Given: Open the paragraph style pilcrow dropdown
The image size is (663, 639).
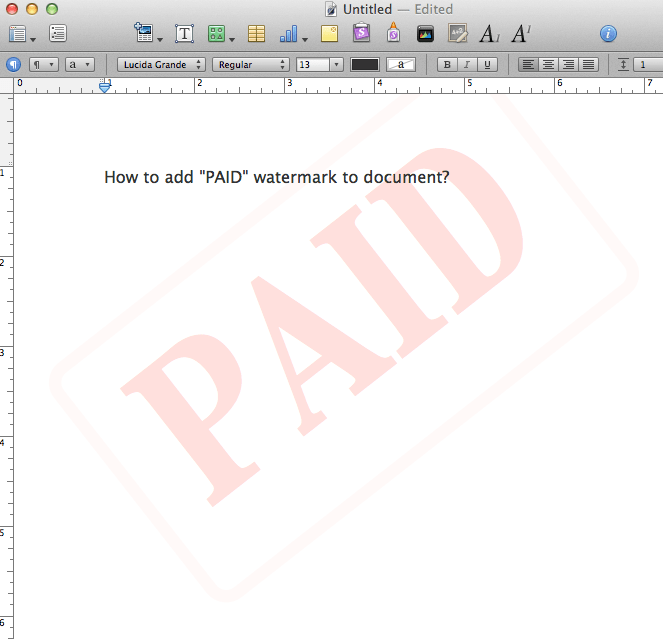Looking at the screenshot, I should coord(44,65).
